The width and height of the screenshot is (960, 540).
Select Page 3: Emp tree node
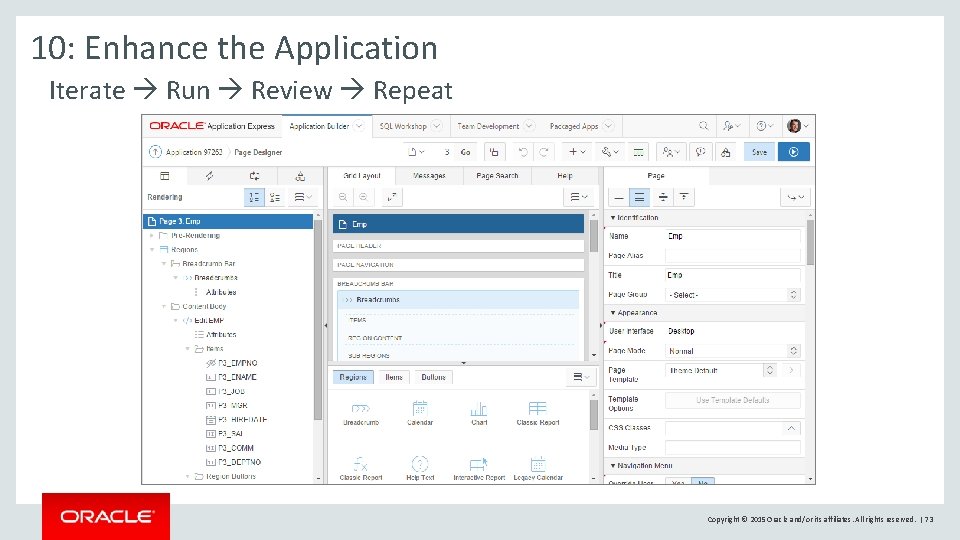coord(228,221)
